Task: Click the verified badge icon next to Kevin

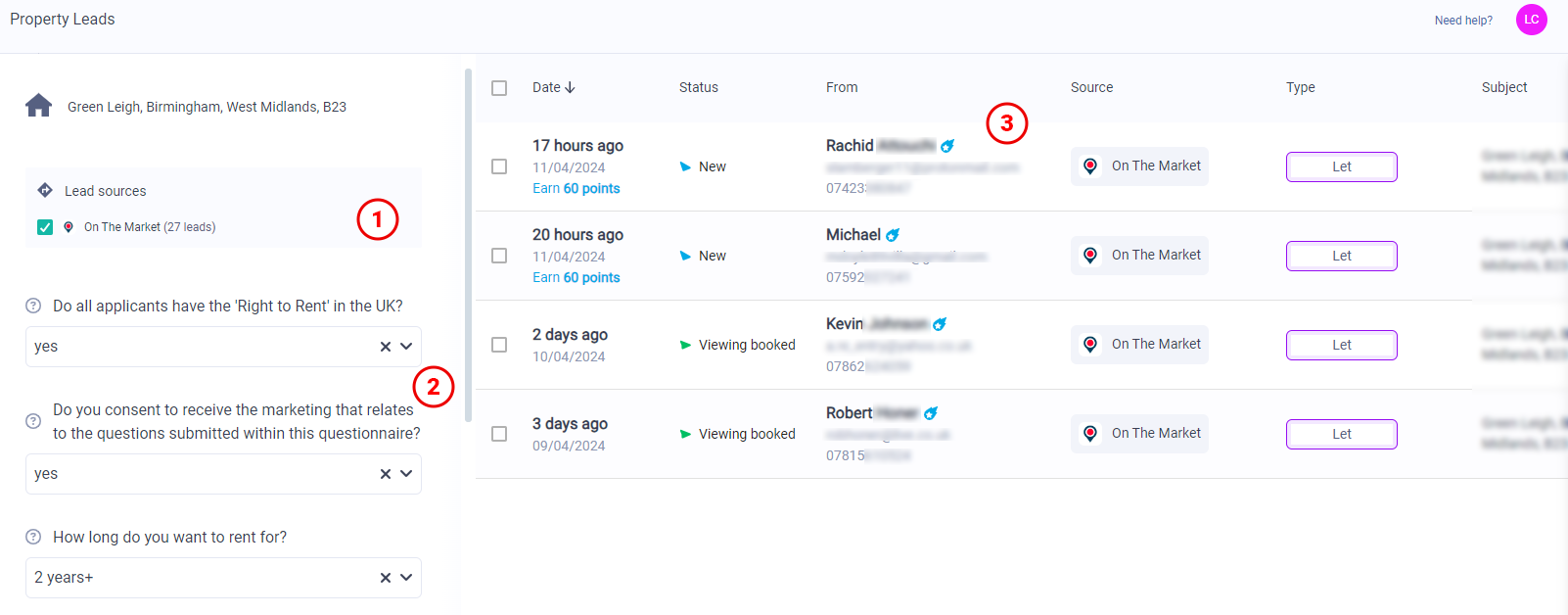Action: pos(940,324)
